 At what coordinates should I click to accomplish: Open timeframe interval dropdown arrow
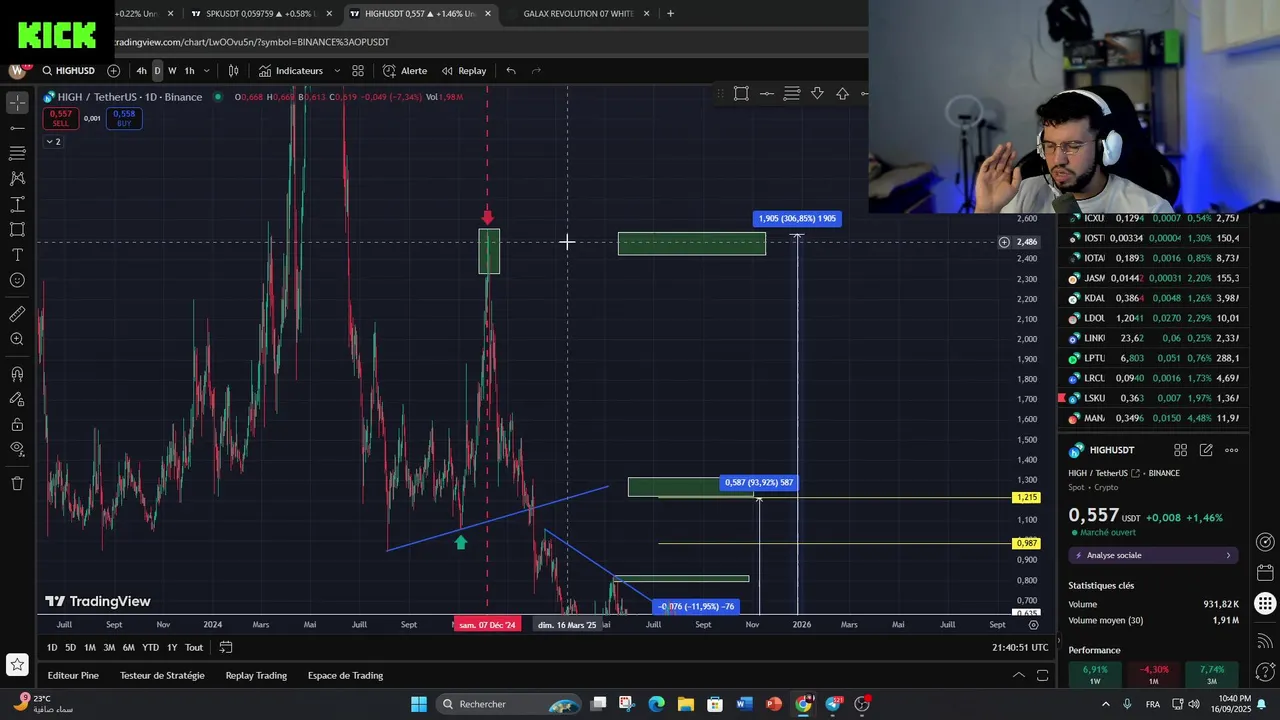pyautogui.click(x=206, y=71)
